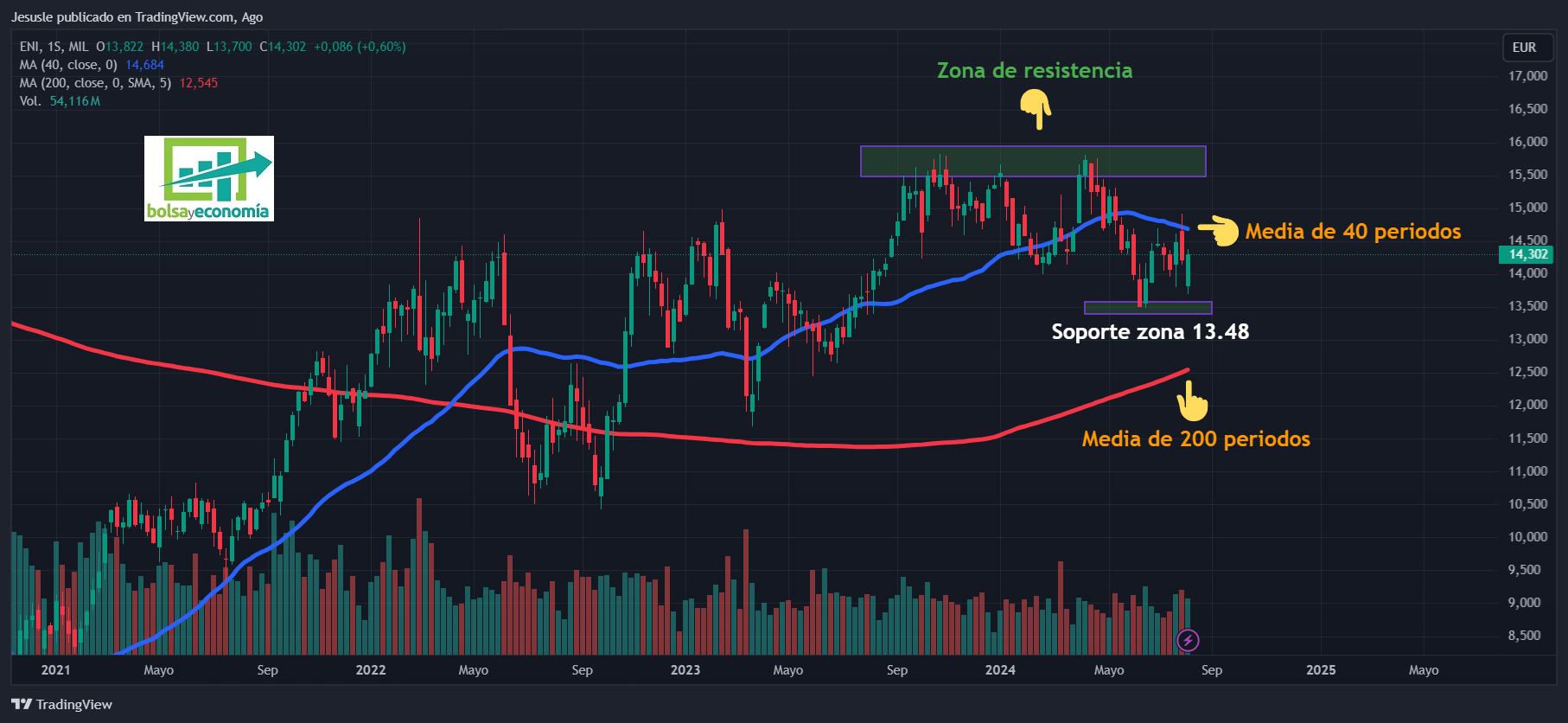Viewport: 1568px width, 723px height.
Task: Click the Vol. 54,116M indicator legend
Action: tap(60, 101)
